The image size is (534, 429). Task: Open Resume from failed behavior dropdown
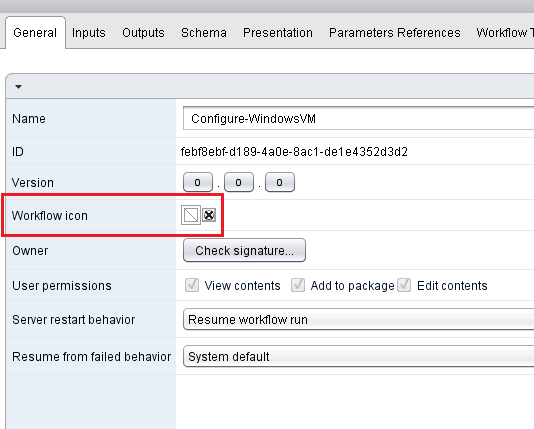358,356
